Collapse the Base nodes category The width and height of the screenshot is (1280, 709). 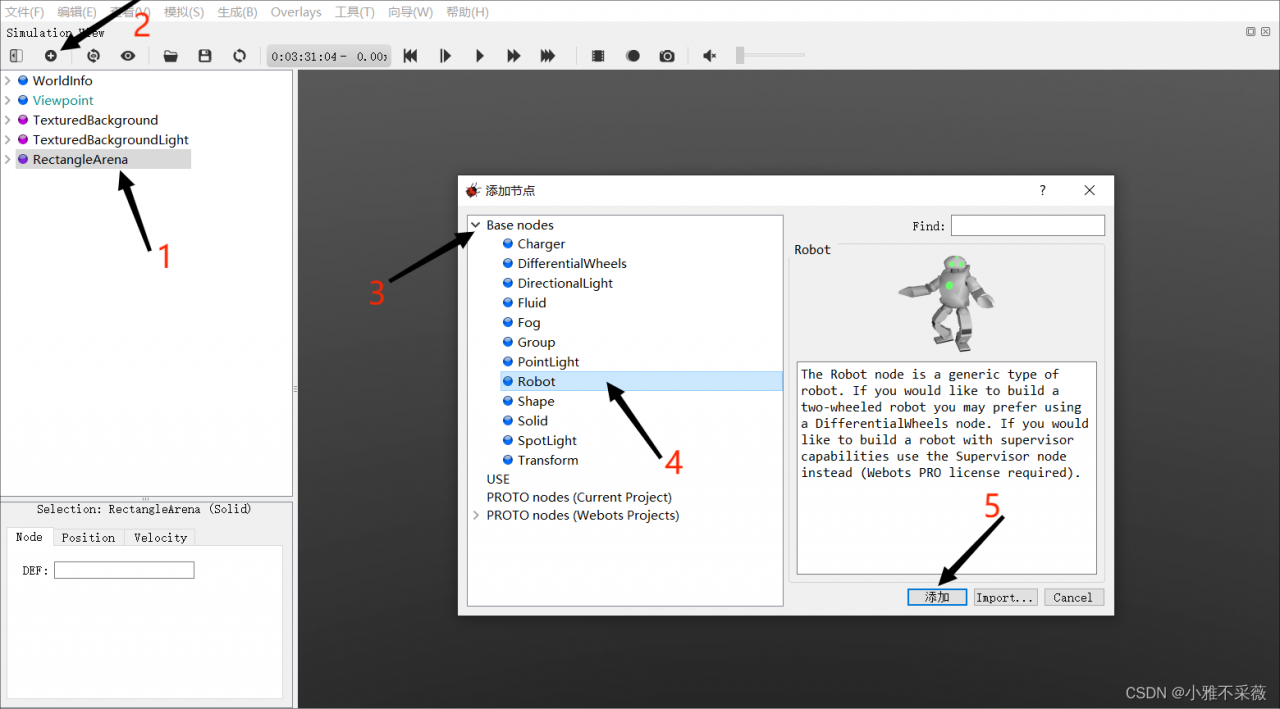pyautogui.click(x=476, y=225)
